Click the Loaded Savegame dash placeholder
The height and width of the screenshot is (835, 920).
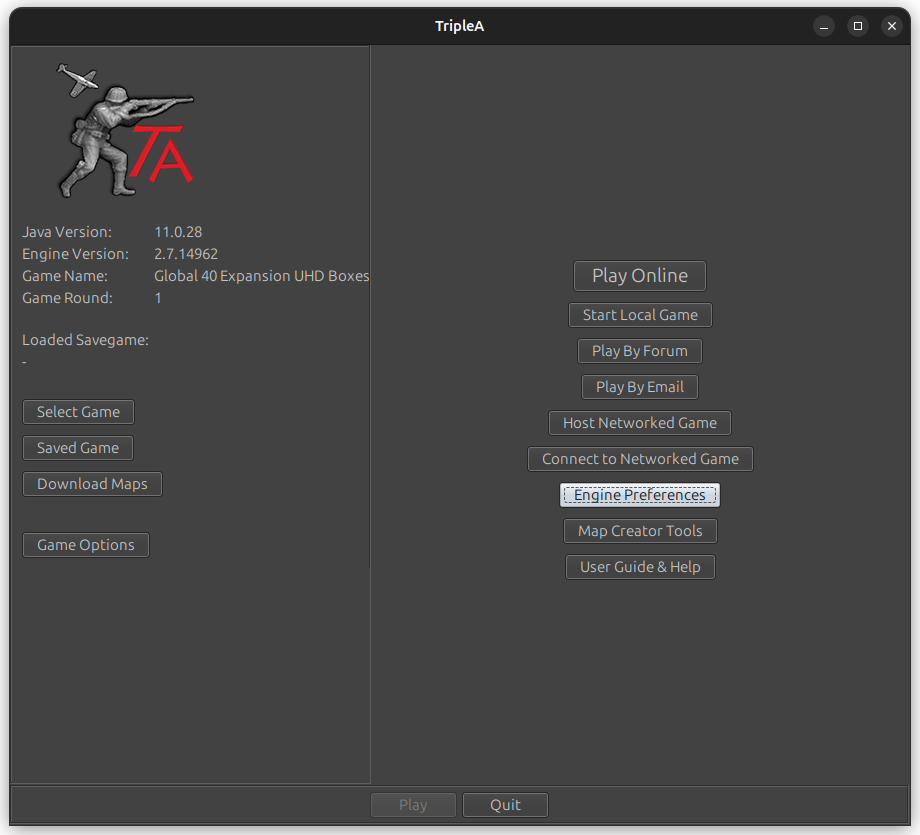(x=23, y=361)
